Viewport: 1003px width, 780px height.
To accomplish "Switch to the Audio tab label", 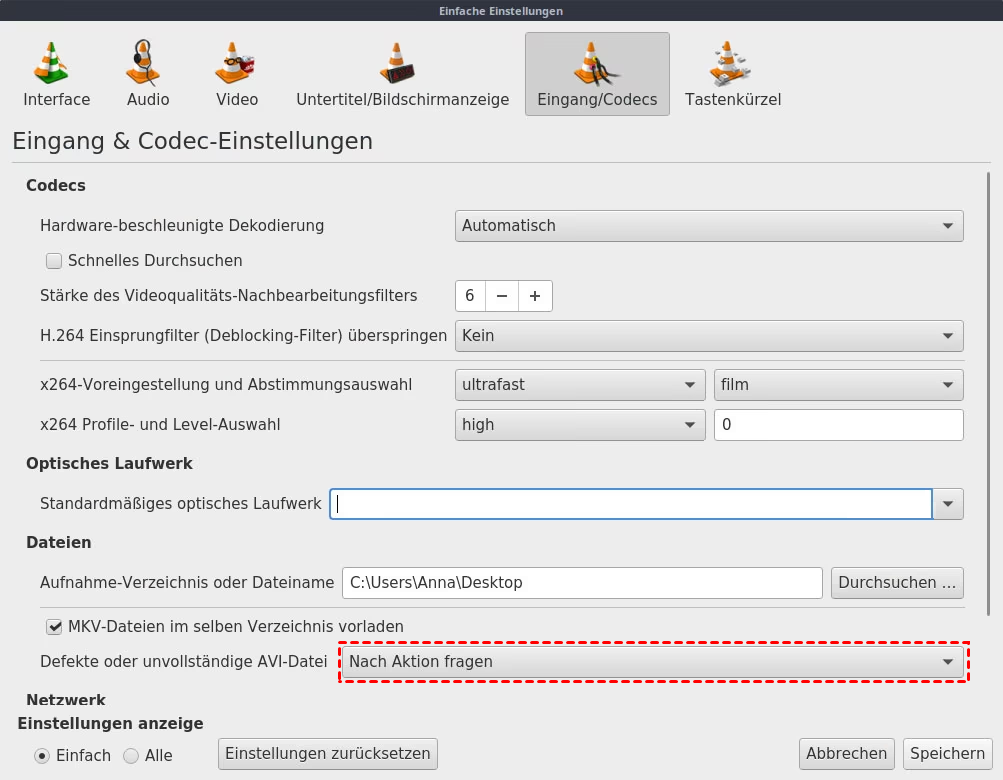I will (x=148, y=100).
